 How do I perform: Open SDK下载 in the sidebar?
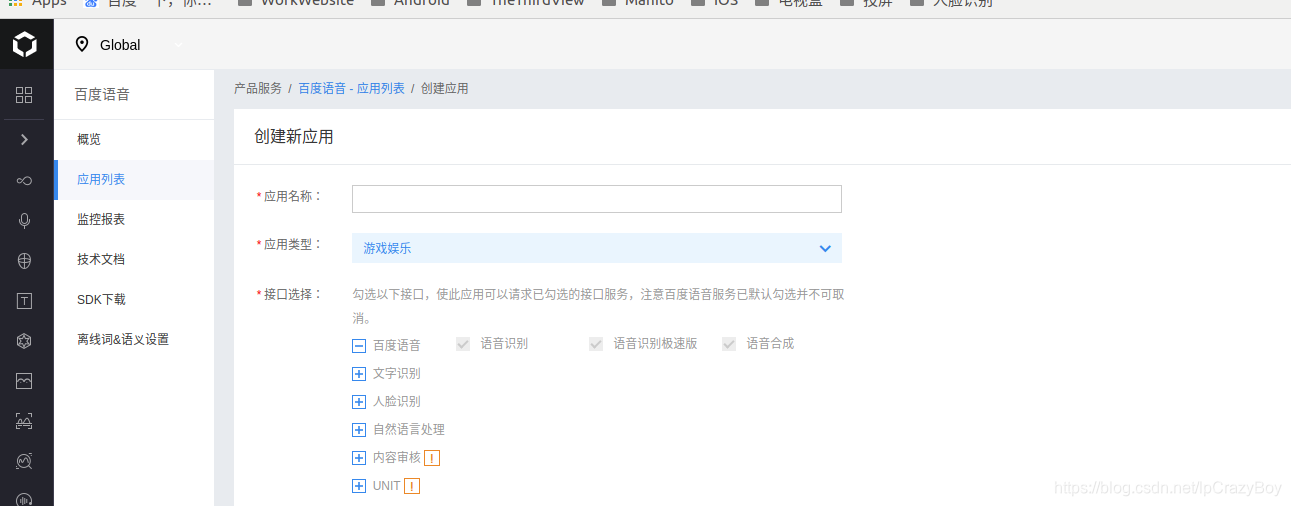pos(134,299)
